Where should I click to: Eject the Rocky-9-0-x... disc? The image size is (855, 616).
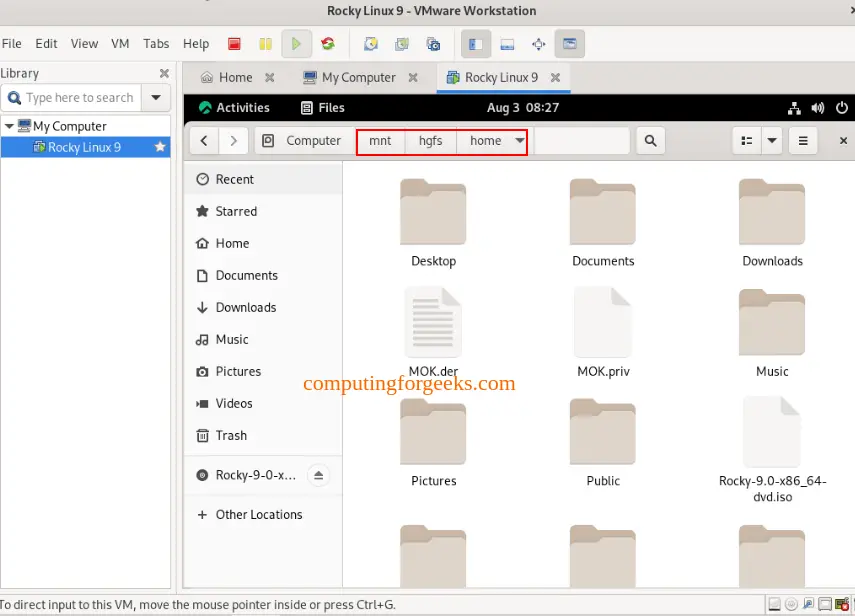pyautogui.click(x=318, y=475)
